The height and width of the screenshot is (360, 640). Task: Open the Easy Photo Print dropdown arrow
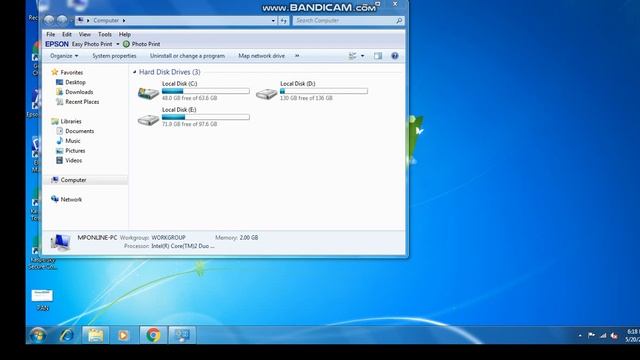(118, 44)
